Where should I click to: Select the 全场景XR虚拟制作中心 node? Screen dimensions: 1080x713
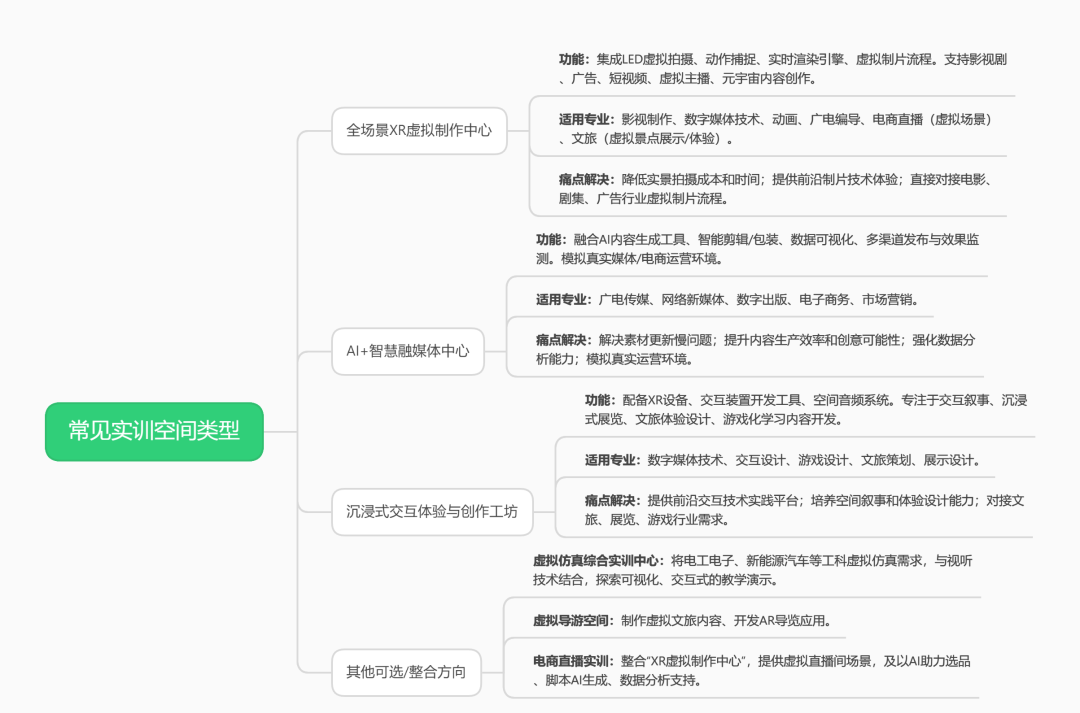point(419,131)
